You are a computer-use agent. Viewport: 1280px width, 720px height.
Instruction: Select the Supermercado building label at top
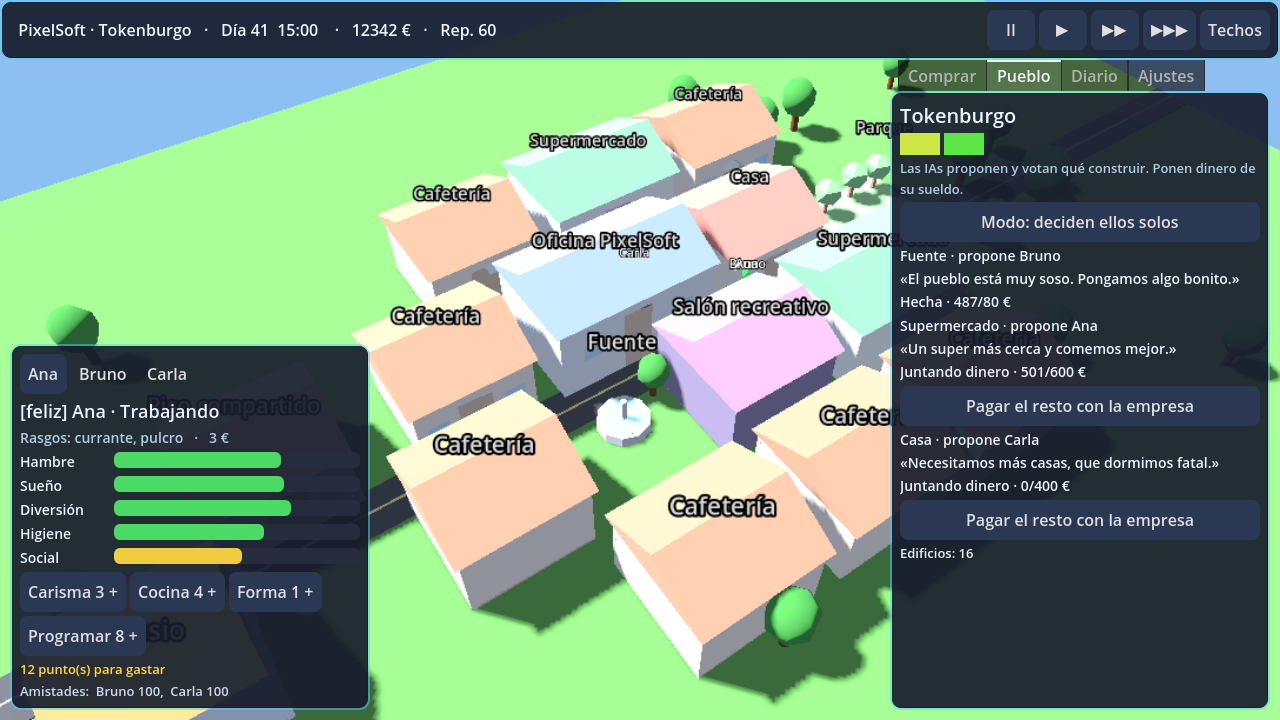point(588,141)
